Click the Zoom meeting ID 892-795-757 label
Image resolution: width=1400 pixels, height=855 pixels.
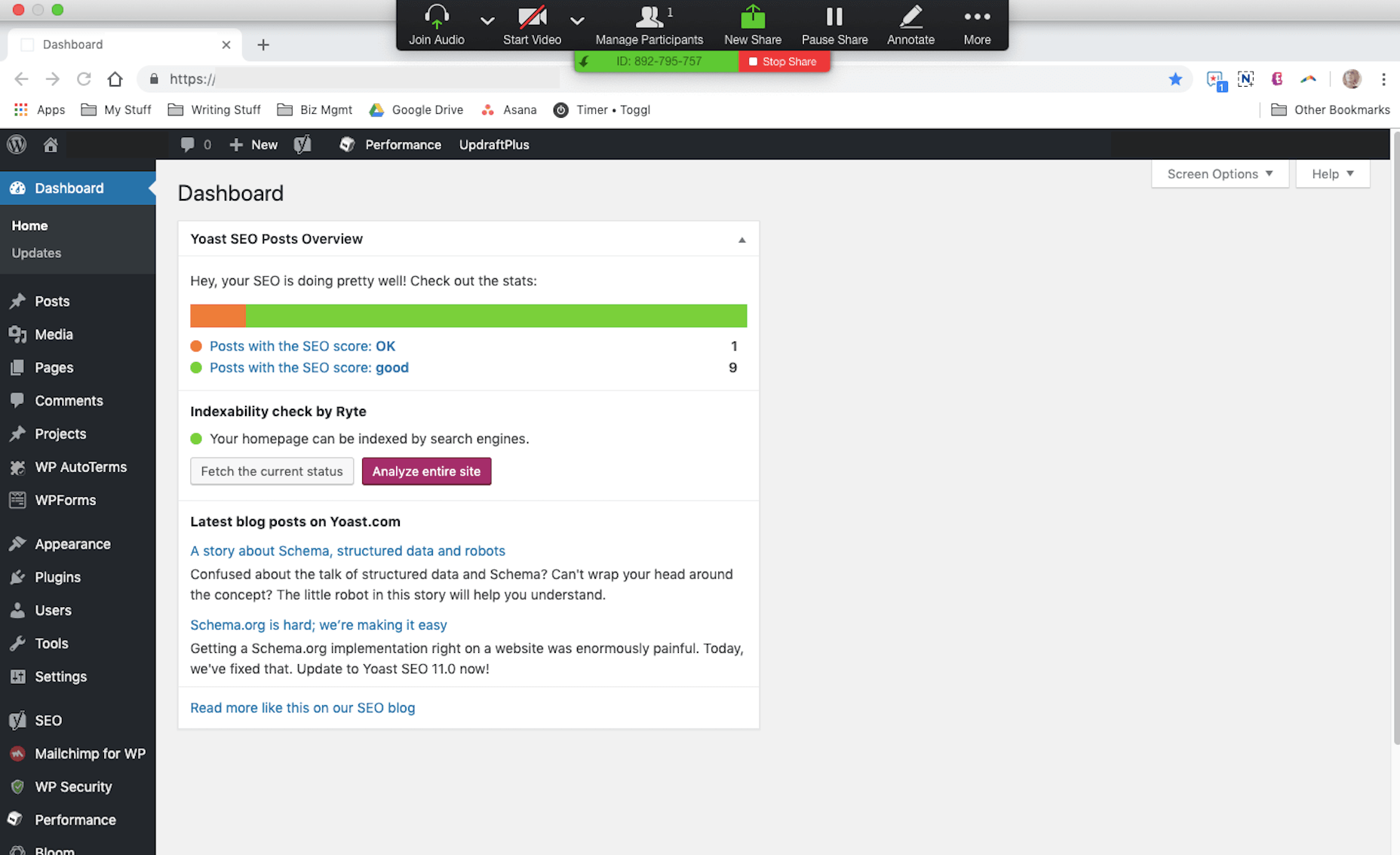659,62
